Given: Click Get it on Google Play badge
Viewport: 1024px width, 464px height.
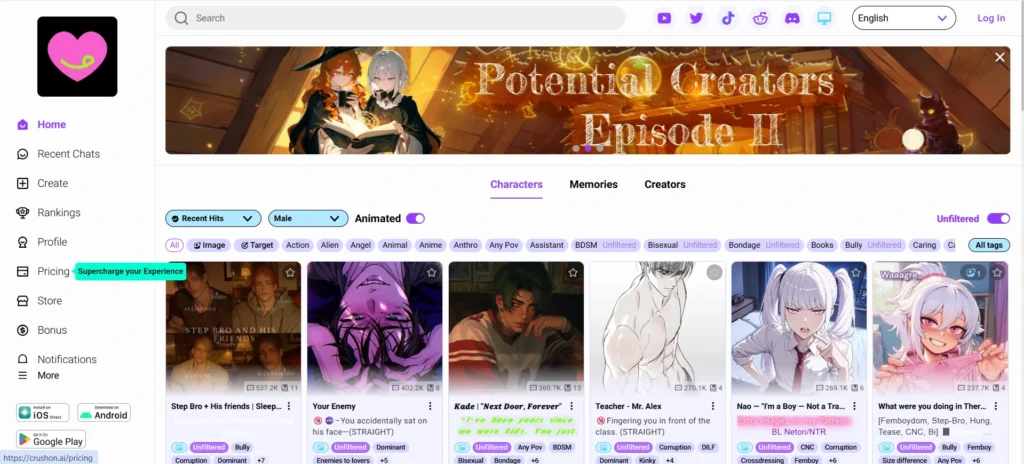Looking at the screenshot, I should pyautogui.click(x=51, y=439).
